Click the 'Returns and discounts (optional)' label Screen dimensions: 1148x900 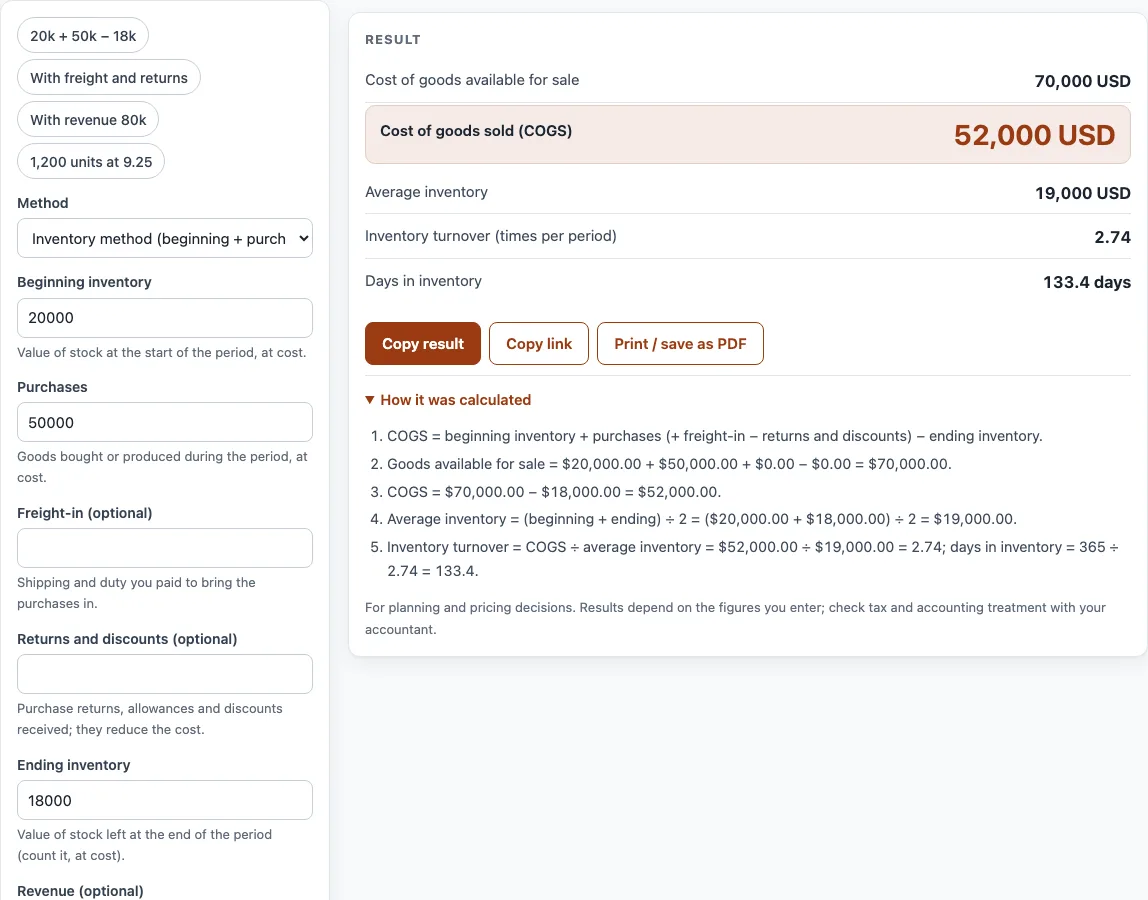(127, 639)
